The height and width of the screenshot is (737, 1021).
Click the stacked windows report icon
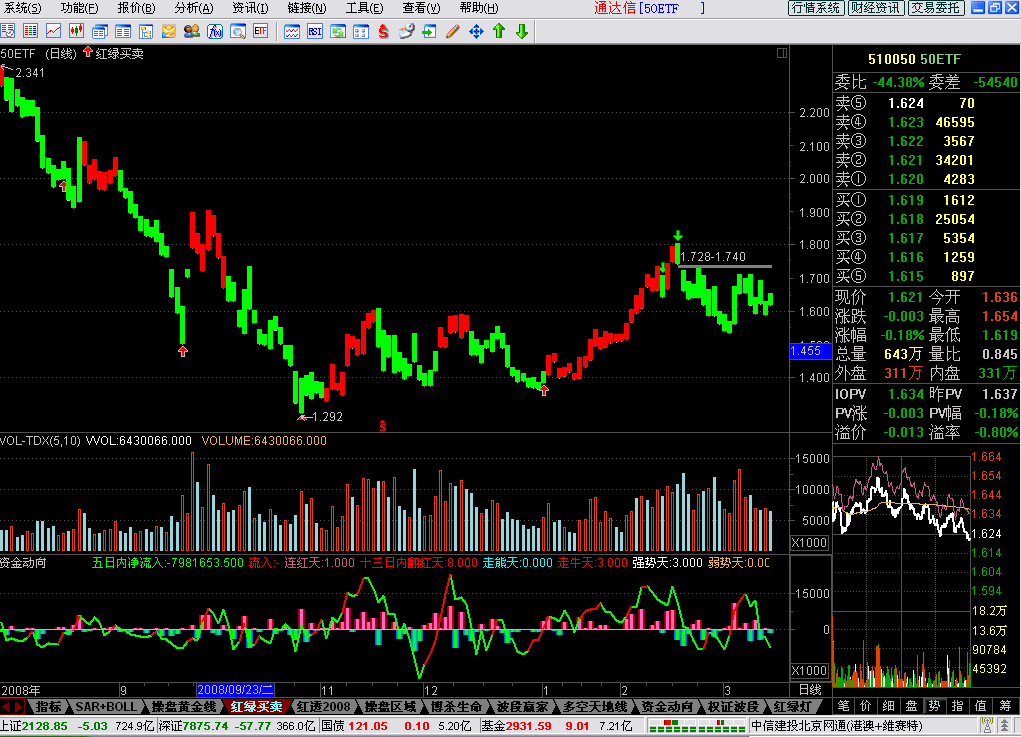coord(100,31)
